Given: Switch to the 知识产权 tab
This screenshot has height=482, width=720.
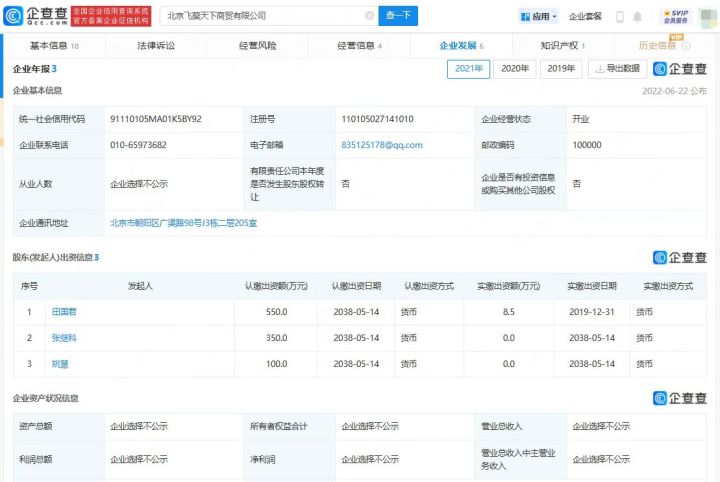Looking at the screenshot, I should pyautogui.click(x=562, y=45).
